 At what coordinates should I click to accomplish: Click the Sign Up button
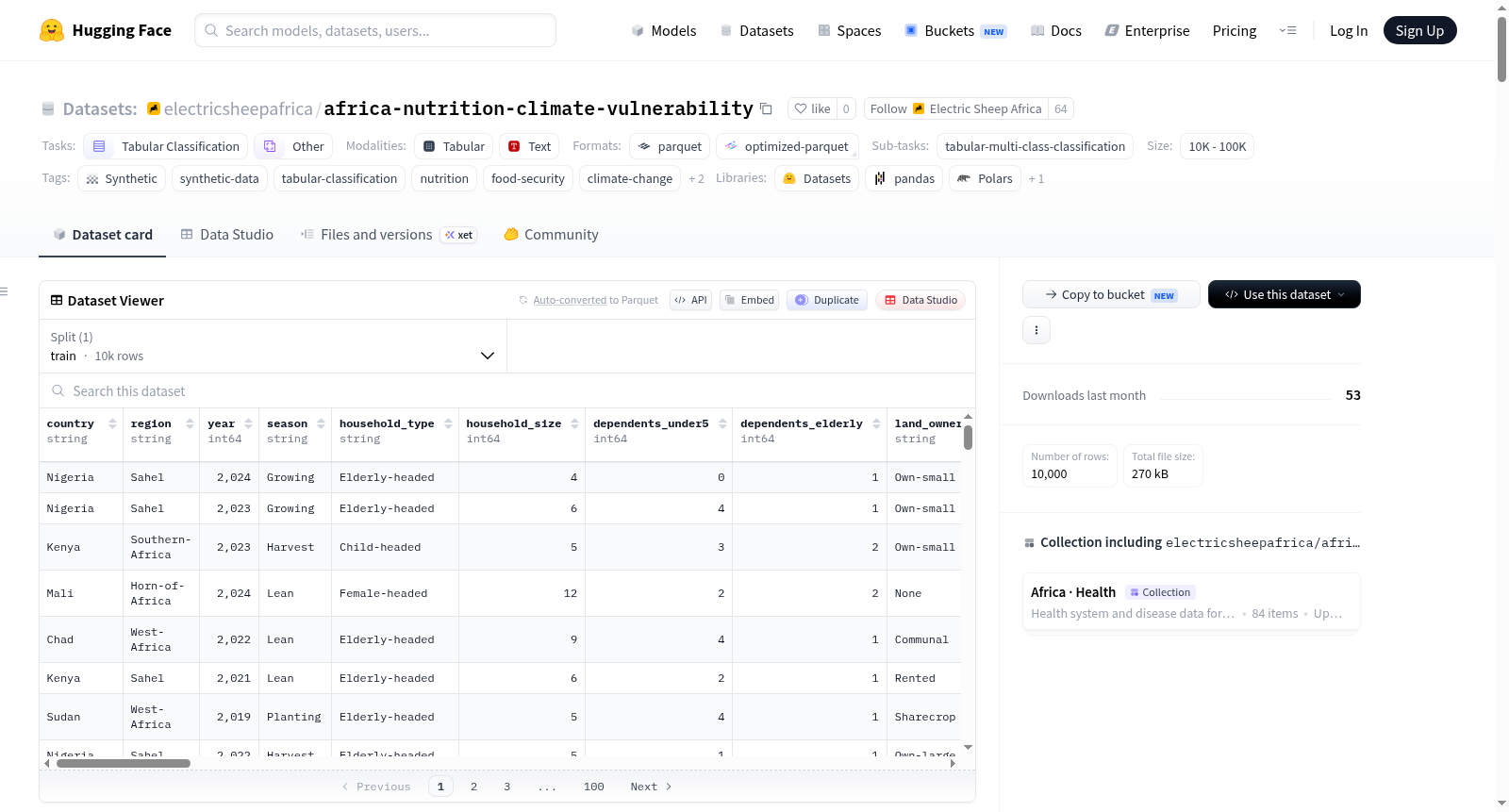pyautogui.click(x=1419, y=30)
